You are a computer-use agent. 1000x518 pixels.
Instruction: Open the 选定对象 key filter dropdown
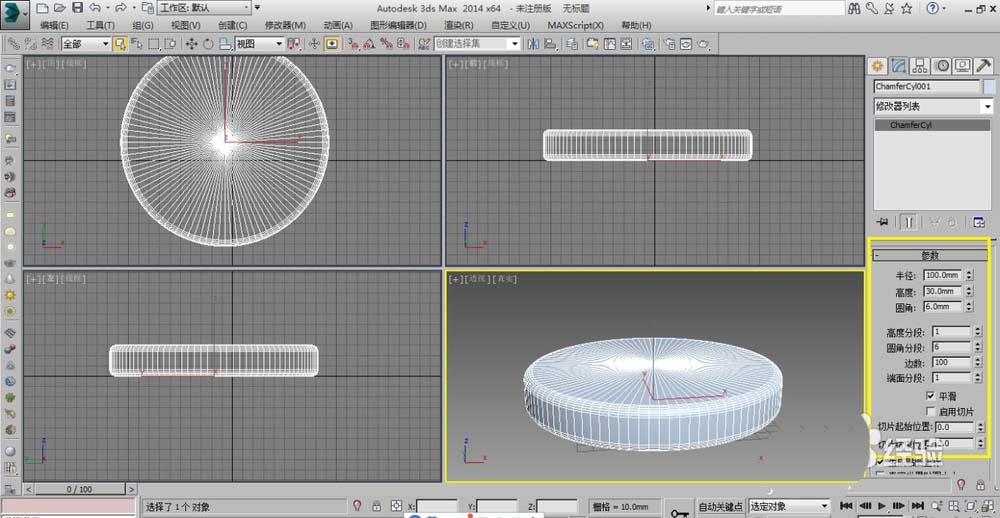click(x=789, y=507)
